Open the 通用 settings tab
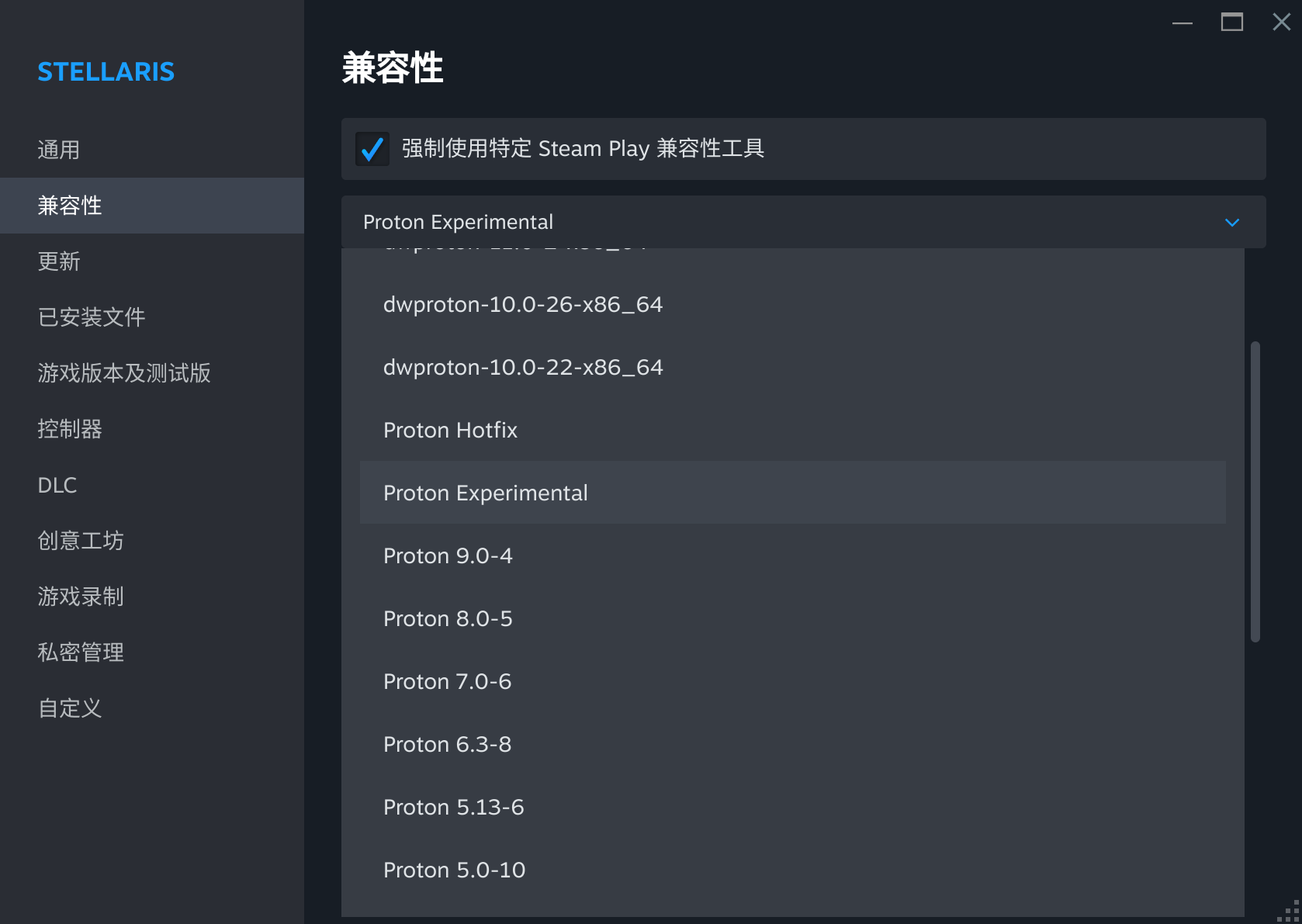Image resolution: width=1302 pixels, height=924 pixels. (x=152, y=150)
